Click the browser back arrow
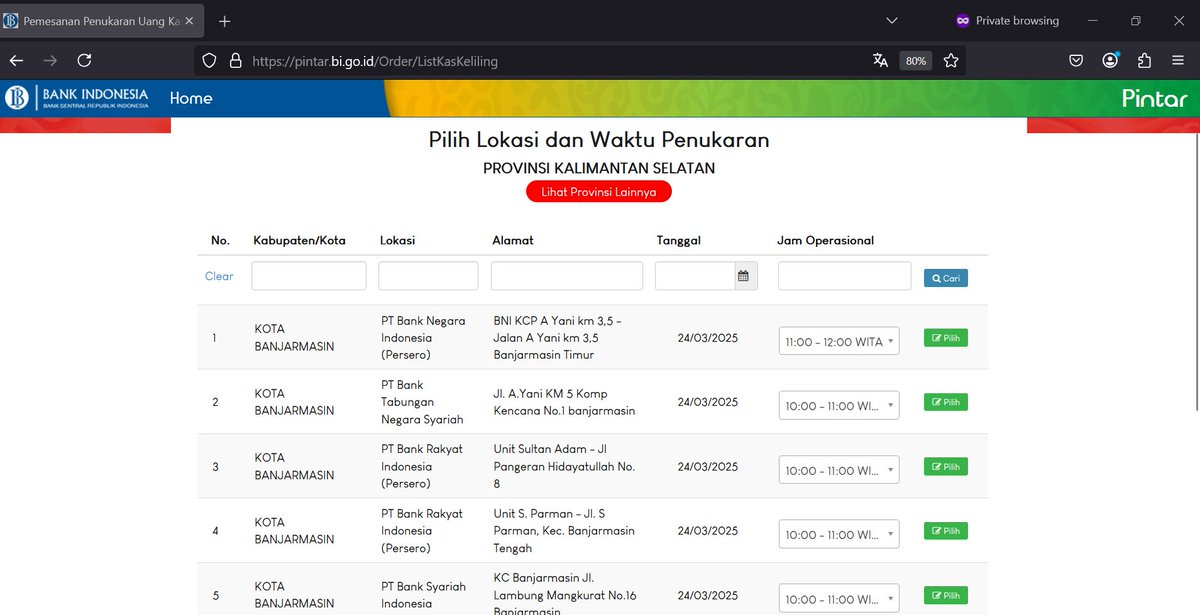This screenshot has width=1200, height=615. click(x=16, y=61)
